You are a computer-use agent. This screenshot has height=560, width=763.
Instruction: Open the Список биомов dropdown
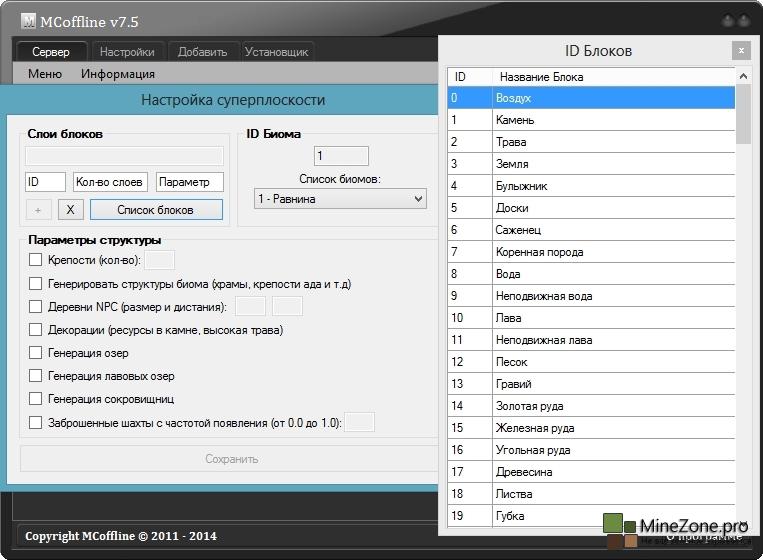click(340, 199)
